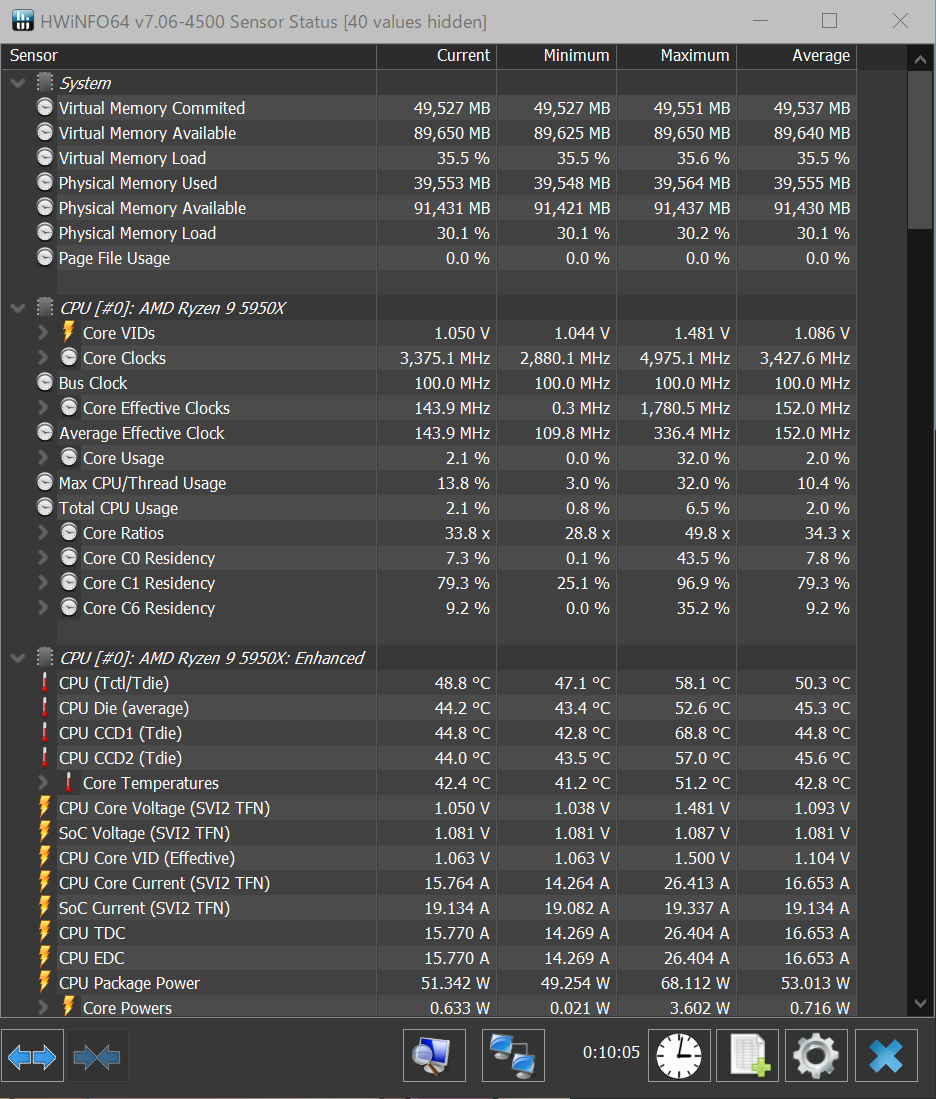Image resolution: width=936 pixels, height=1099 pixels.
Task: Click the clock icon beside Total CPU Usage
Action: tap(45, 507)
